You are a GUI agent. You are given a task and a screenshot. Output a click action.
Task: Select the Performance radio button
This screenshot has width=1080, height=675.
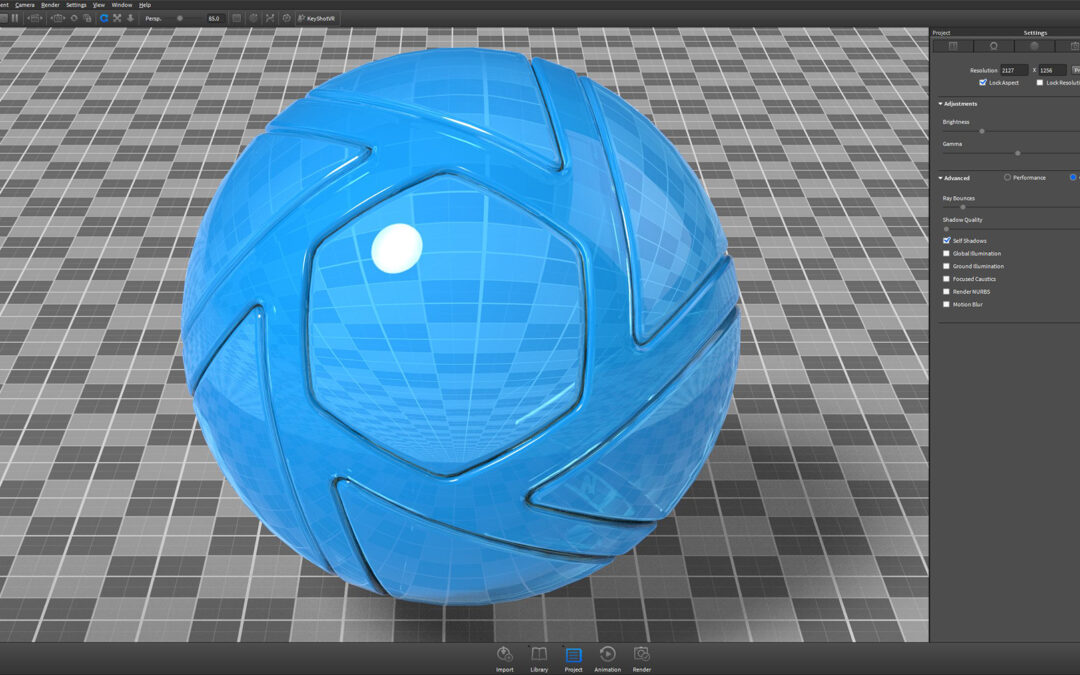pyautogui.click(x=1007, y=178)
